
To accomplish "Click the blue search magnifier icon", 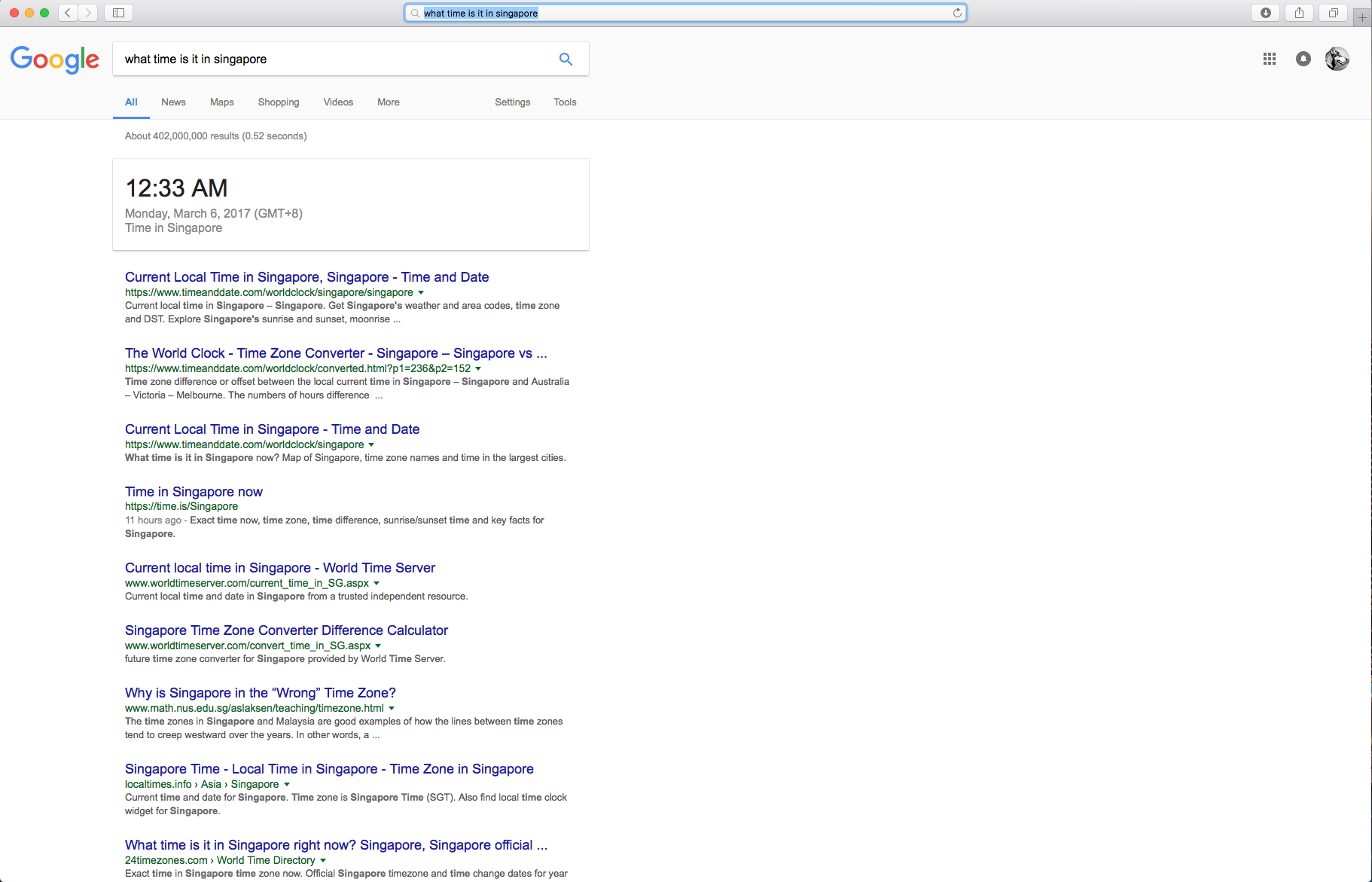I will pyautogui.click(x=566, y=59).
